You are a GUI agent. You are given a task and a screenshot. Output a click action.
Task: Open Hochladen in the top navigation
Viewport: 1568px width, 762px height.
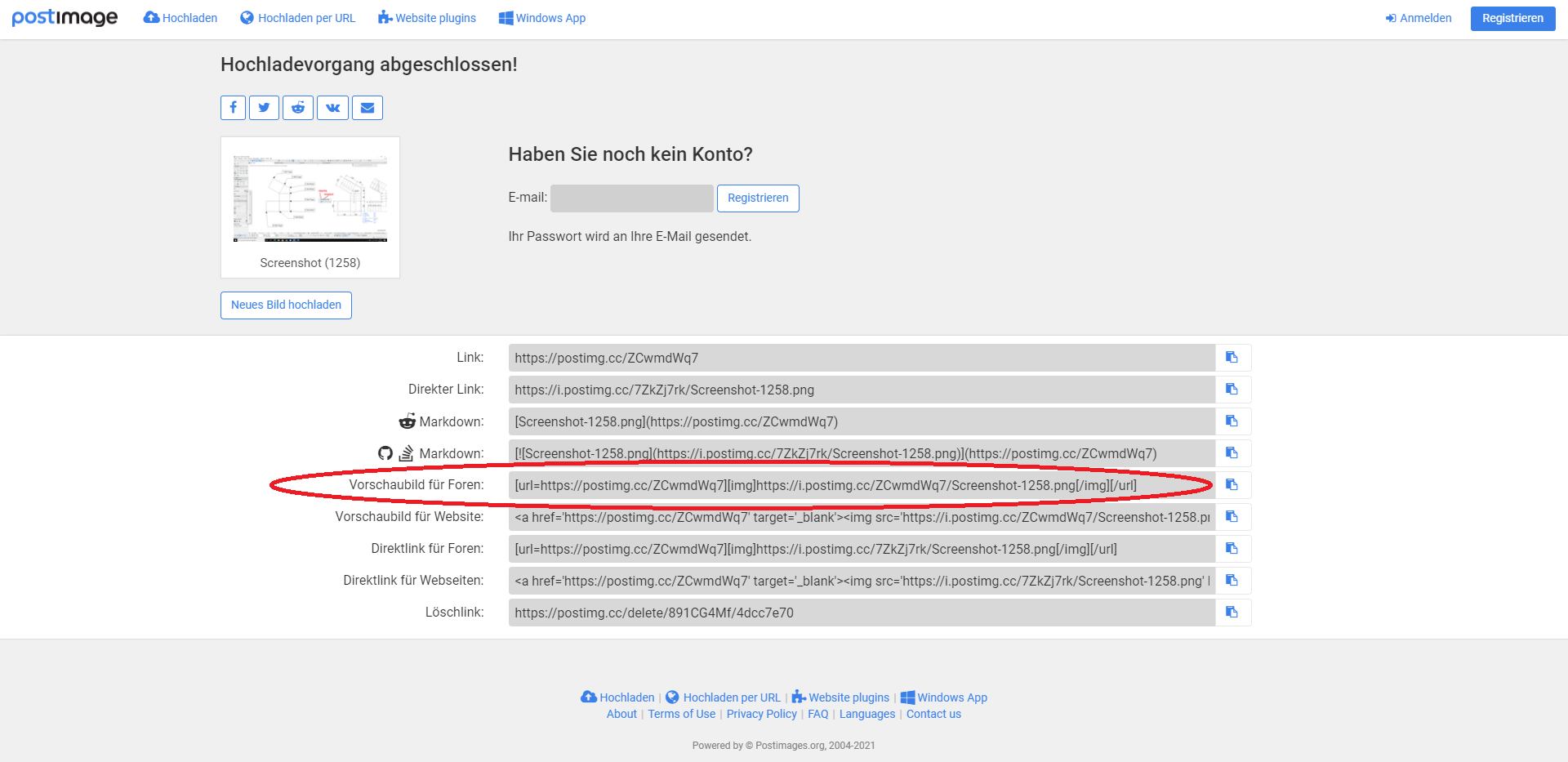180,18
